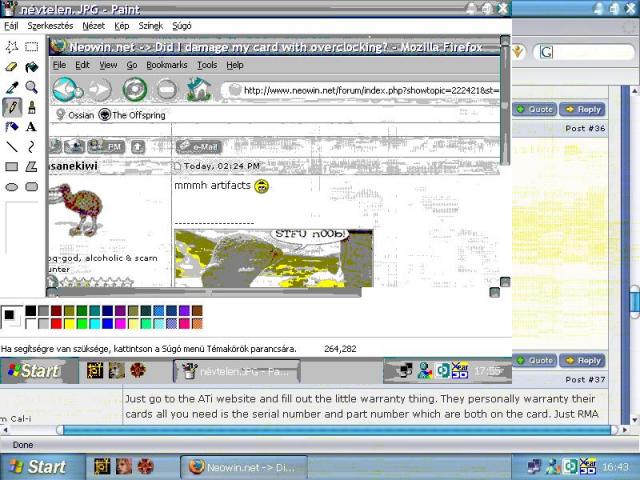The width and height of the screenshot is (640, 480).
Task: Click the portrait icon in the bottom quick launch bar
Action: (124, 466)
